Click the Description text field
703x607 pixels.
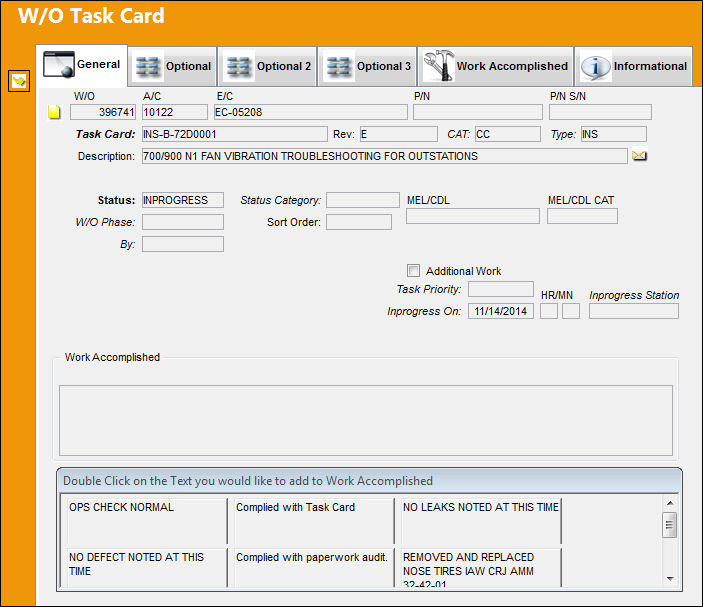pyautogui.click(x=385, y=156)
